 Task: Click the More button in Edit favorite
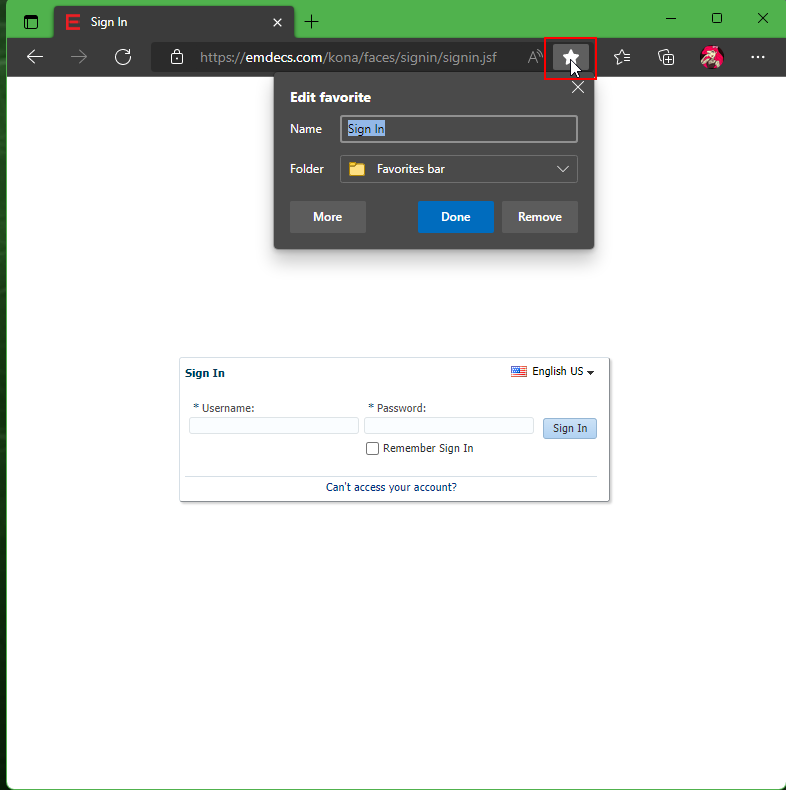pyautogui.click(x=328, y=217)
